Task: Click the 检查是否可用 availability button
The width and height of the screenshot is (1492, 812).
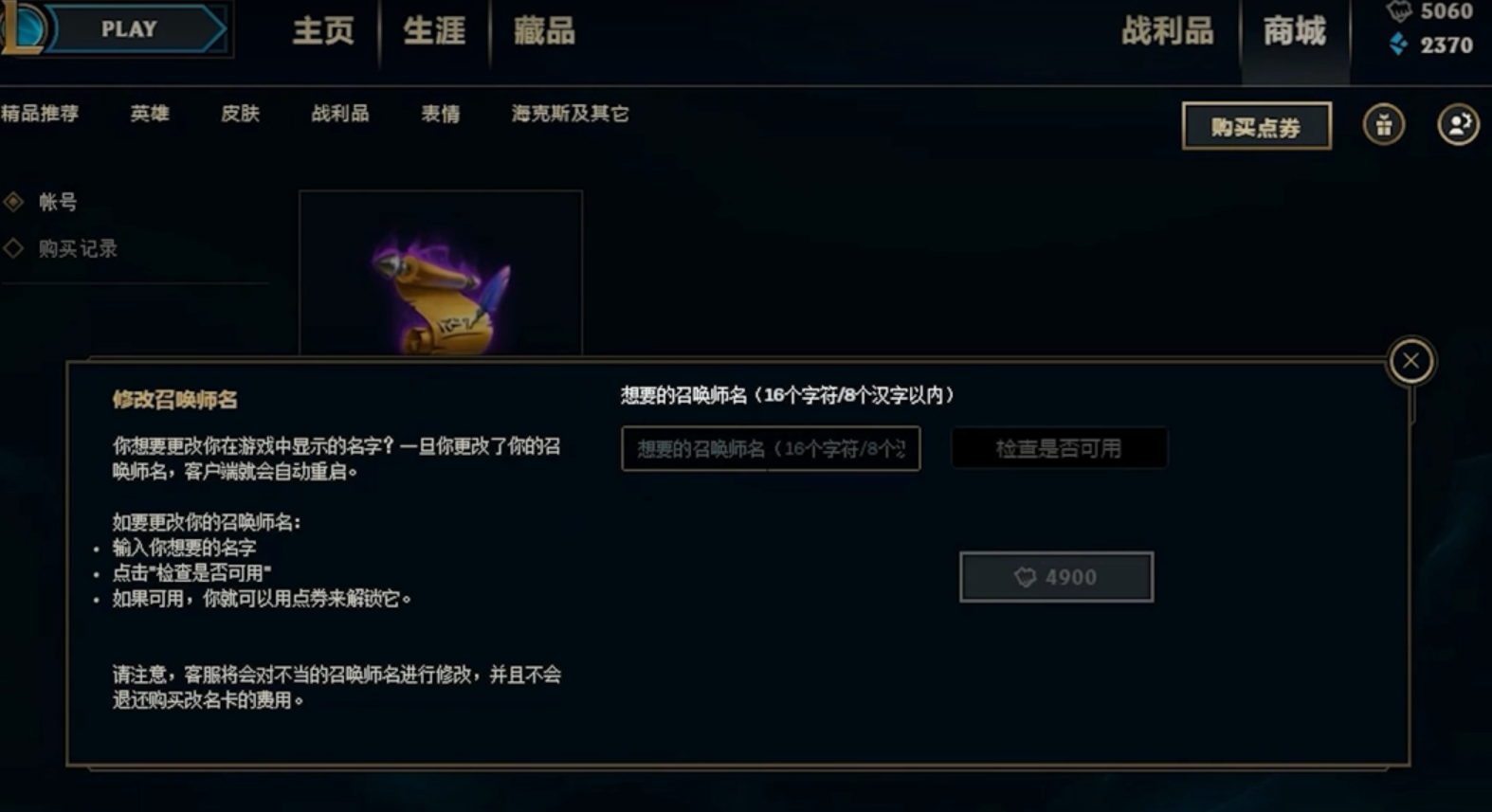Action: pos(1059,448)
